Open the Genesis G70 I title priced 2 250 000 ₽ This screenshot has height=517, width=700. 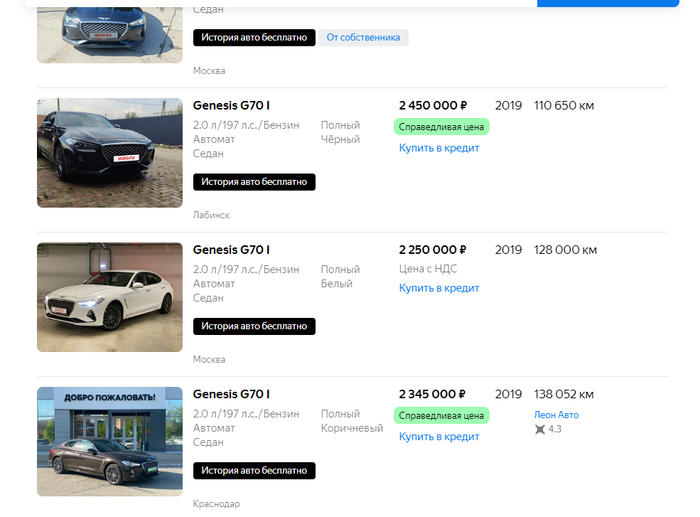click(x=231, y=249)
